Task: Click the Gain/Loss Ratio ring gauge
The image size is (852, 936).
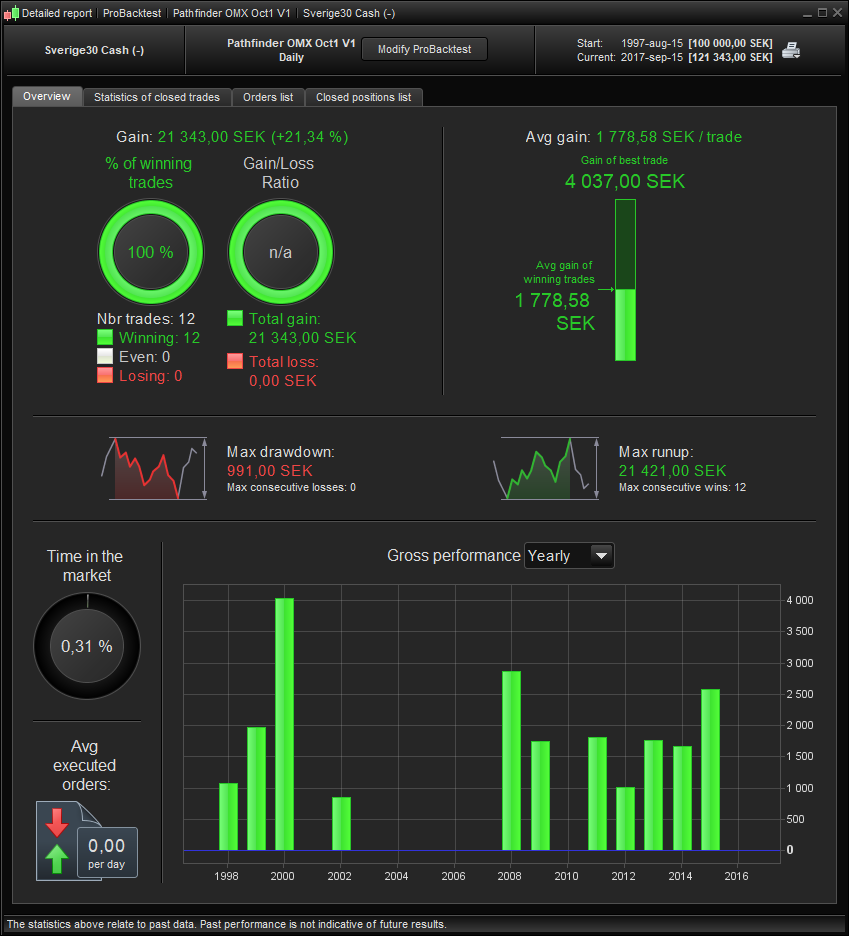Action: pos(280,252)
